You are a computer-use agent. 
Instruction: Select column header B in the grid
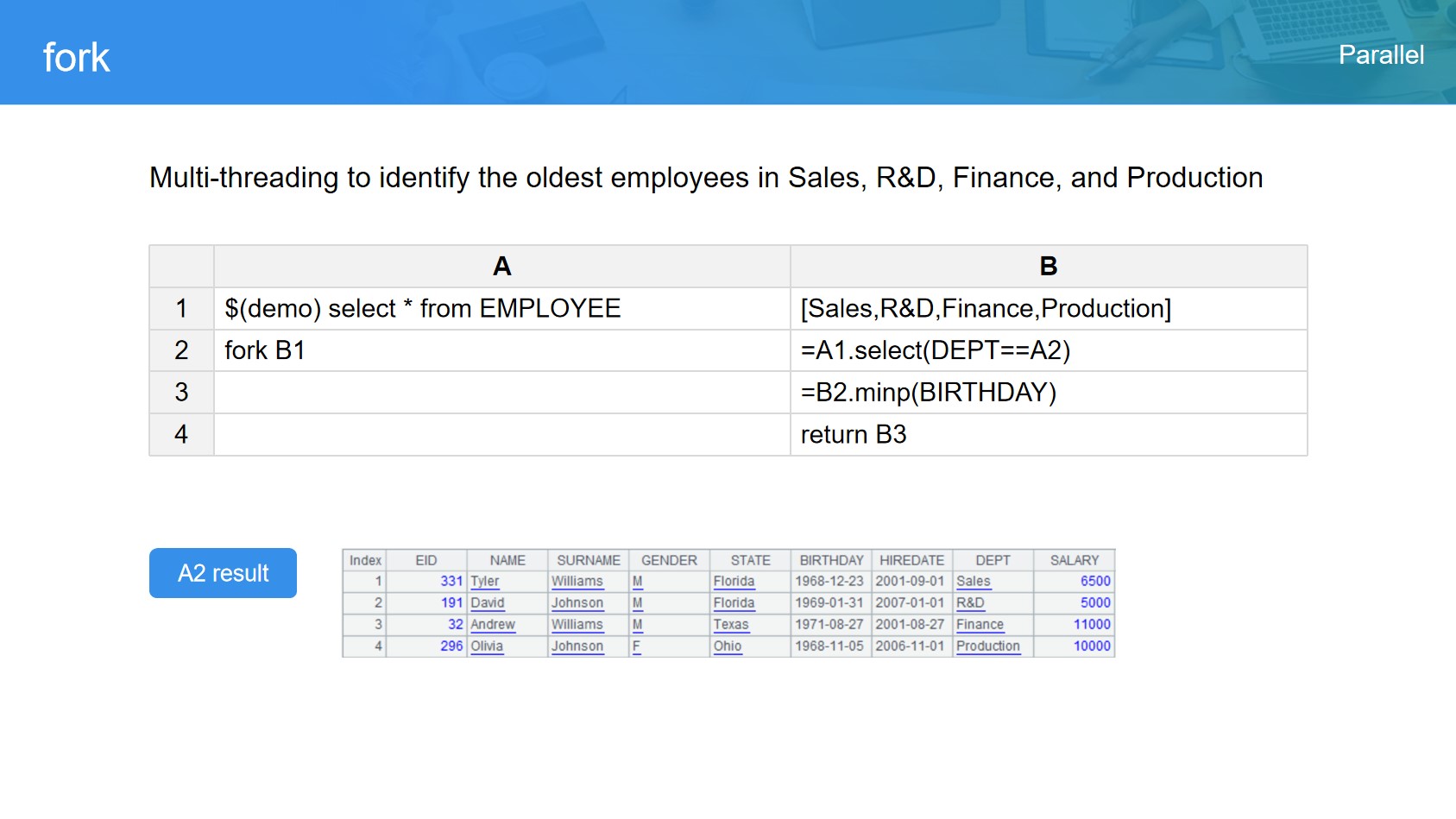pos(1048,267)
